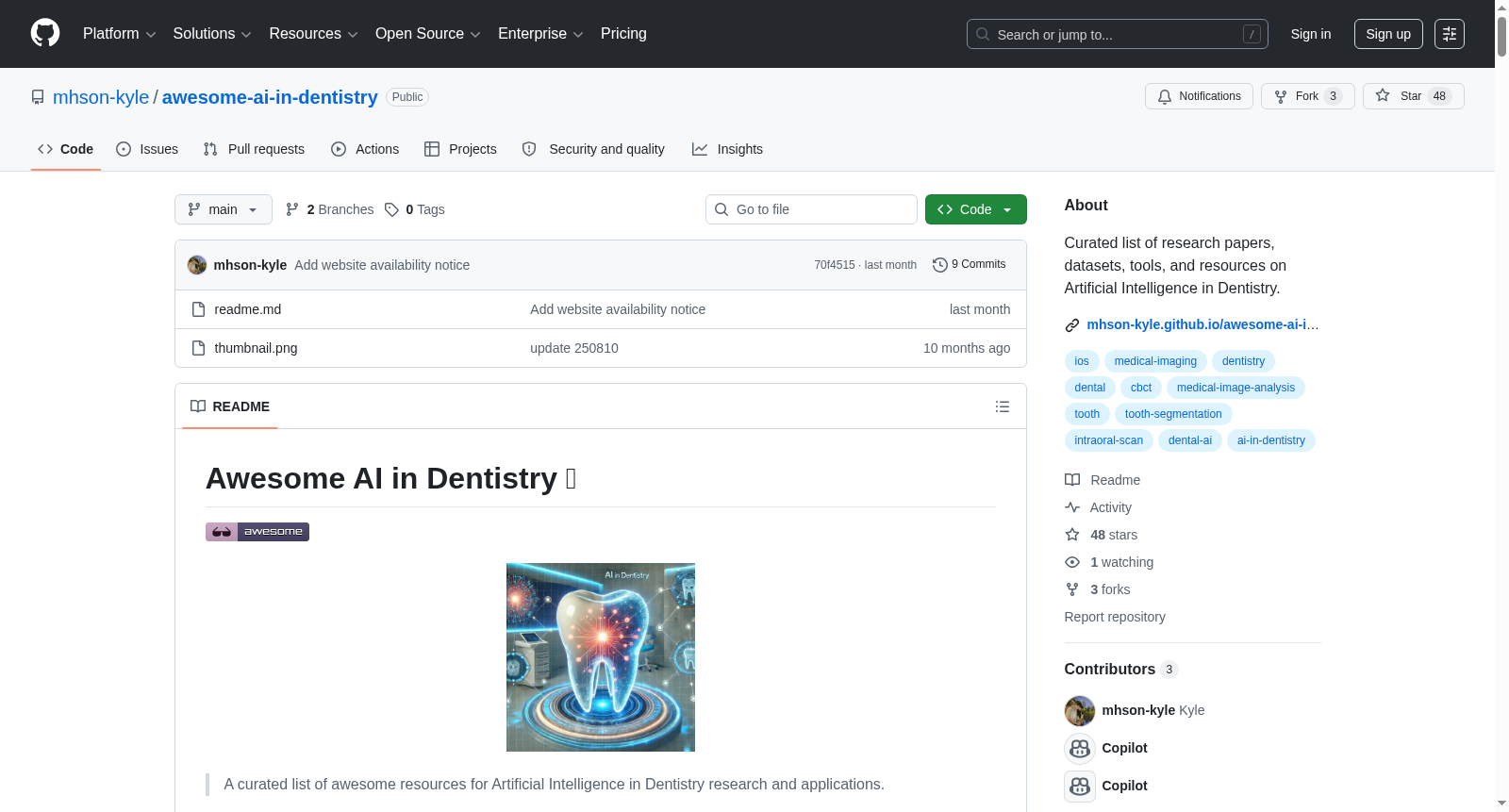Open commit hash 70f4515
The image size is (1509, 812).
[x=835, y=265]
